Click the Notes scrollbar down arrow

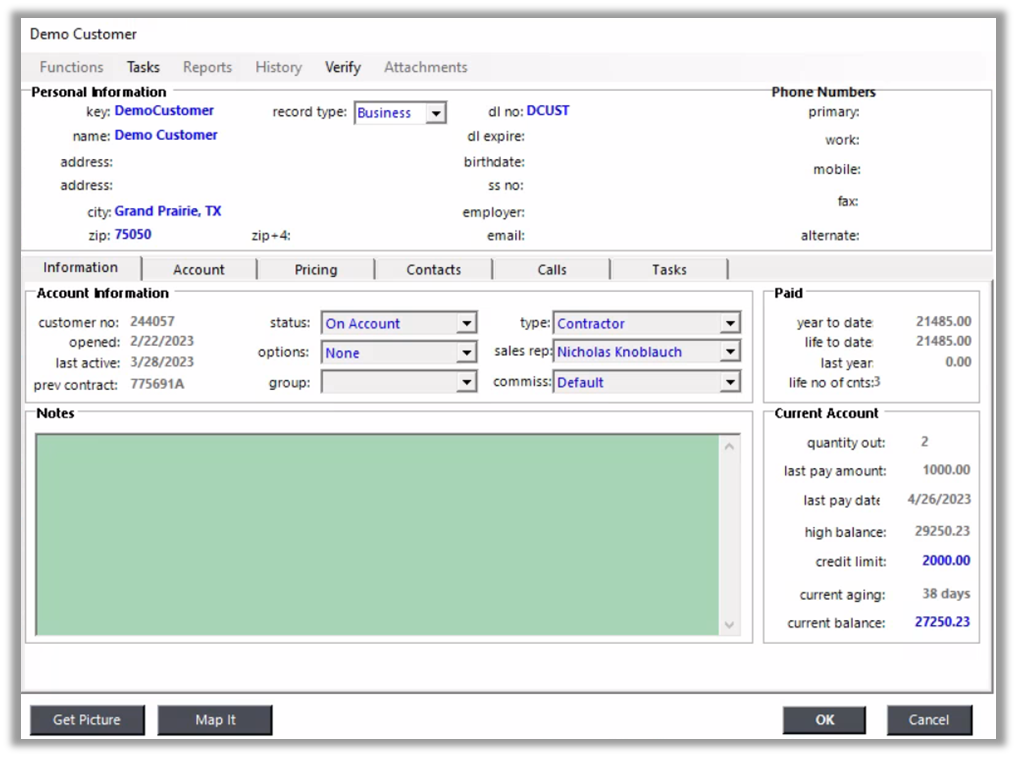coord(729,625)
